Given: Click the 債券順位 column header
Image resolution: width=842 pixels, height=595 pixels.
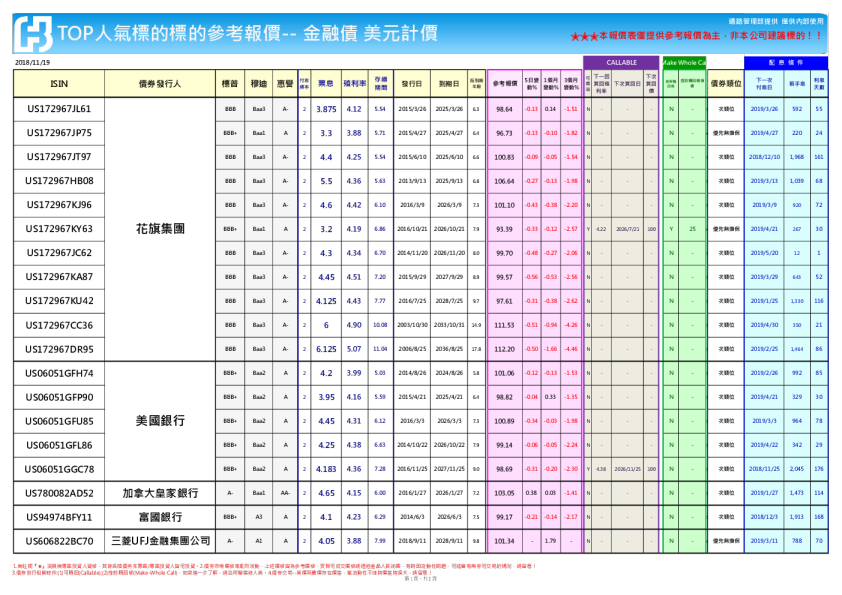Looking at the screenshot, I should click(x=724, y=84).
